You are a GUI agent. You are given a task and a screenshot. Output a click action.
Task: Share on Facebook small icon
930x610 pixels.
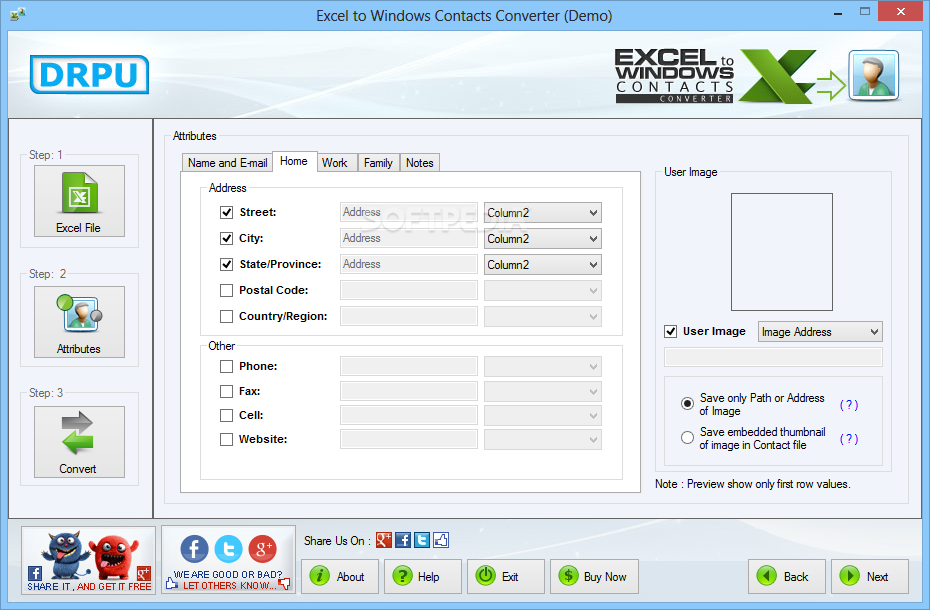[403, 540]
